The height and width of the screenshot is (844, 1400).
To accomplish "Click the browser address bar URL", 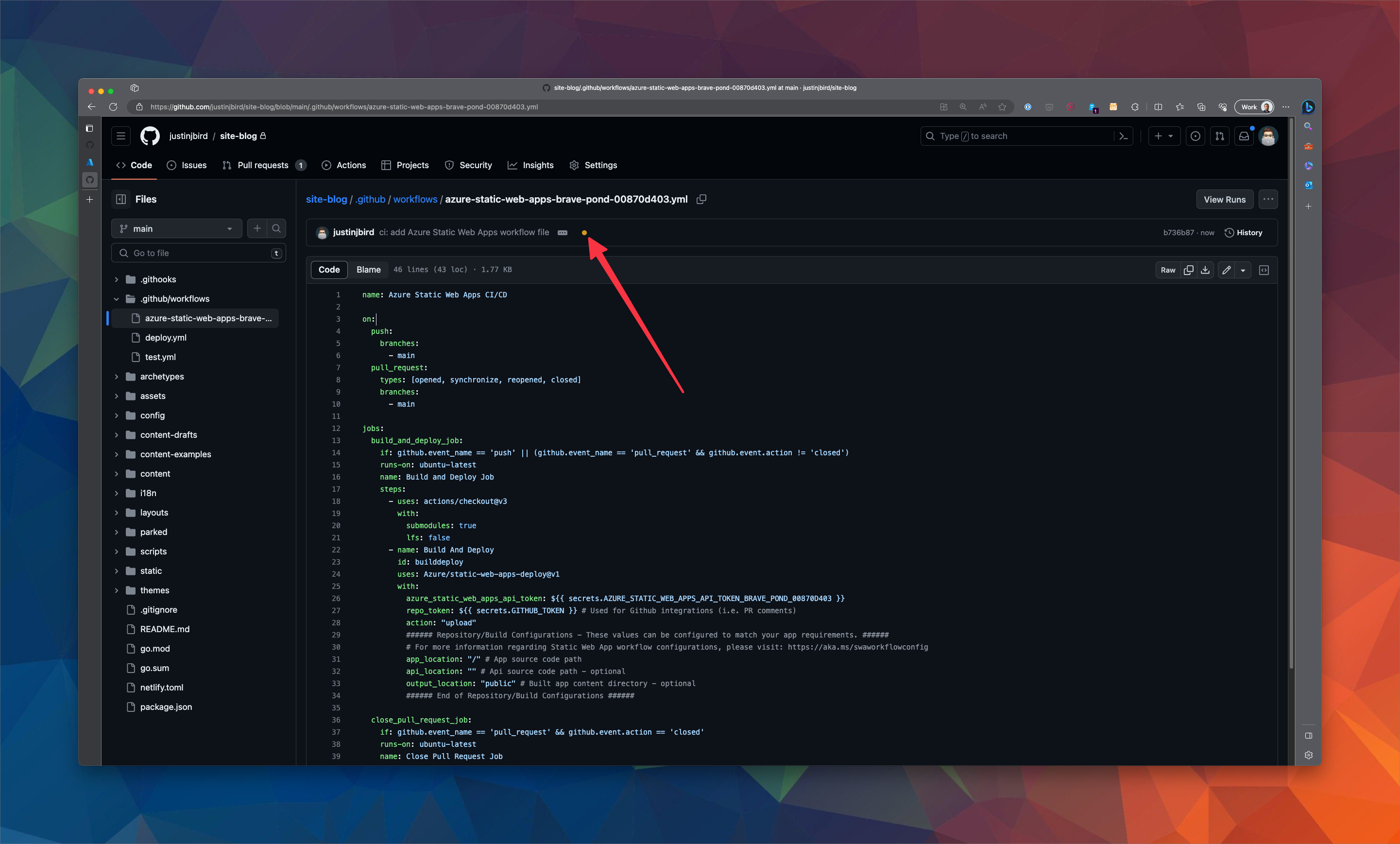I will (x=344, y=107).
